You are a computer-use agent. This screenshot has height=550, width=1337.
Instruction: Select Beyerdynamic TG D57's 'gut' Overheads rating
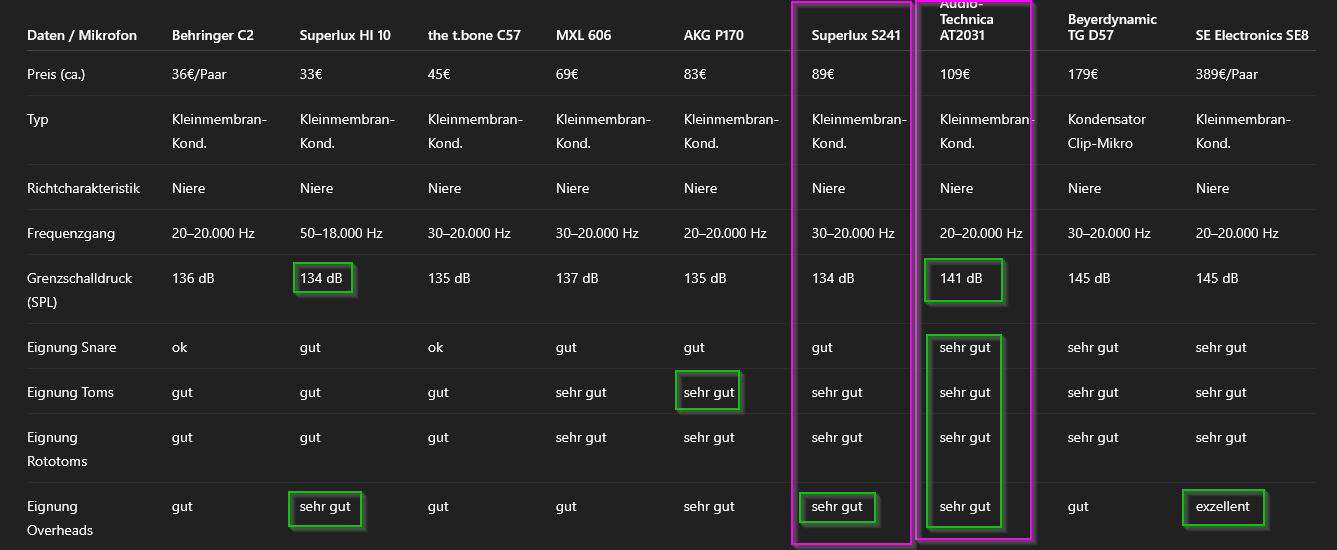coord(1078,506)
